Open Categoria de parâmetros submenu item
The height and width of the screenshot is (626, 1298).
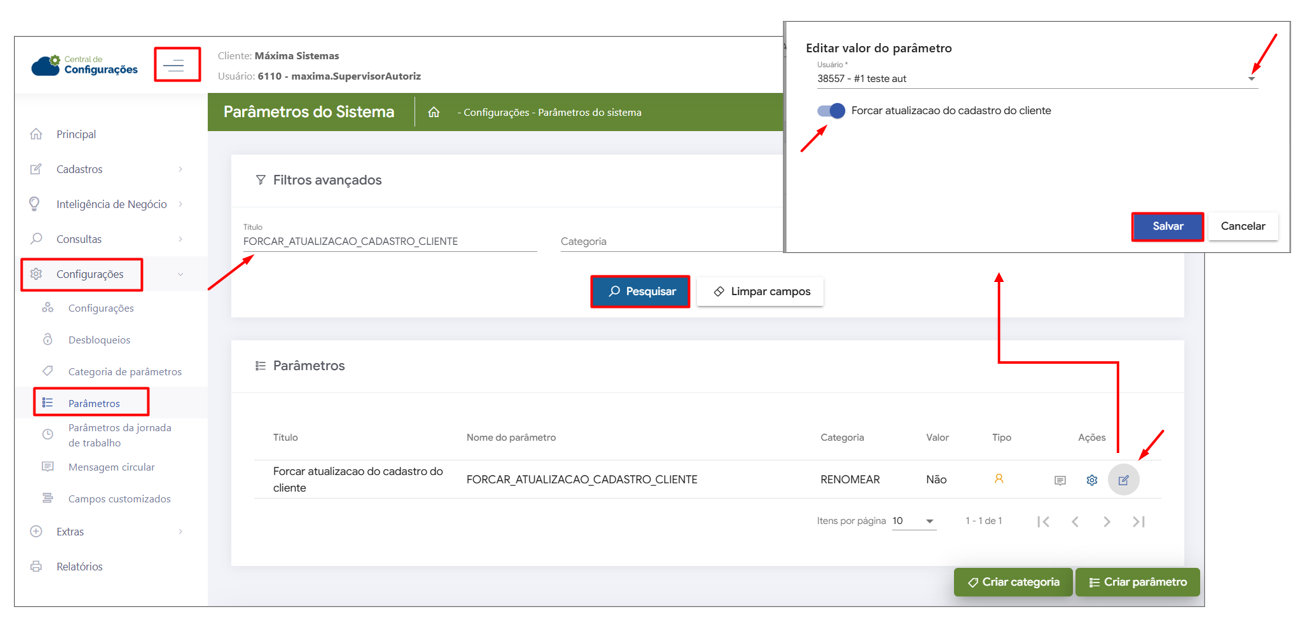pyautogui.click(x=125, y=372)
